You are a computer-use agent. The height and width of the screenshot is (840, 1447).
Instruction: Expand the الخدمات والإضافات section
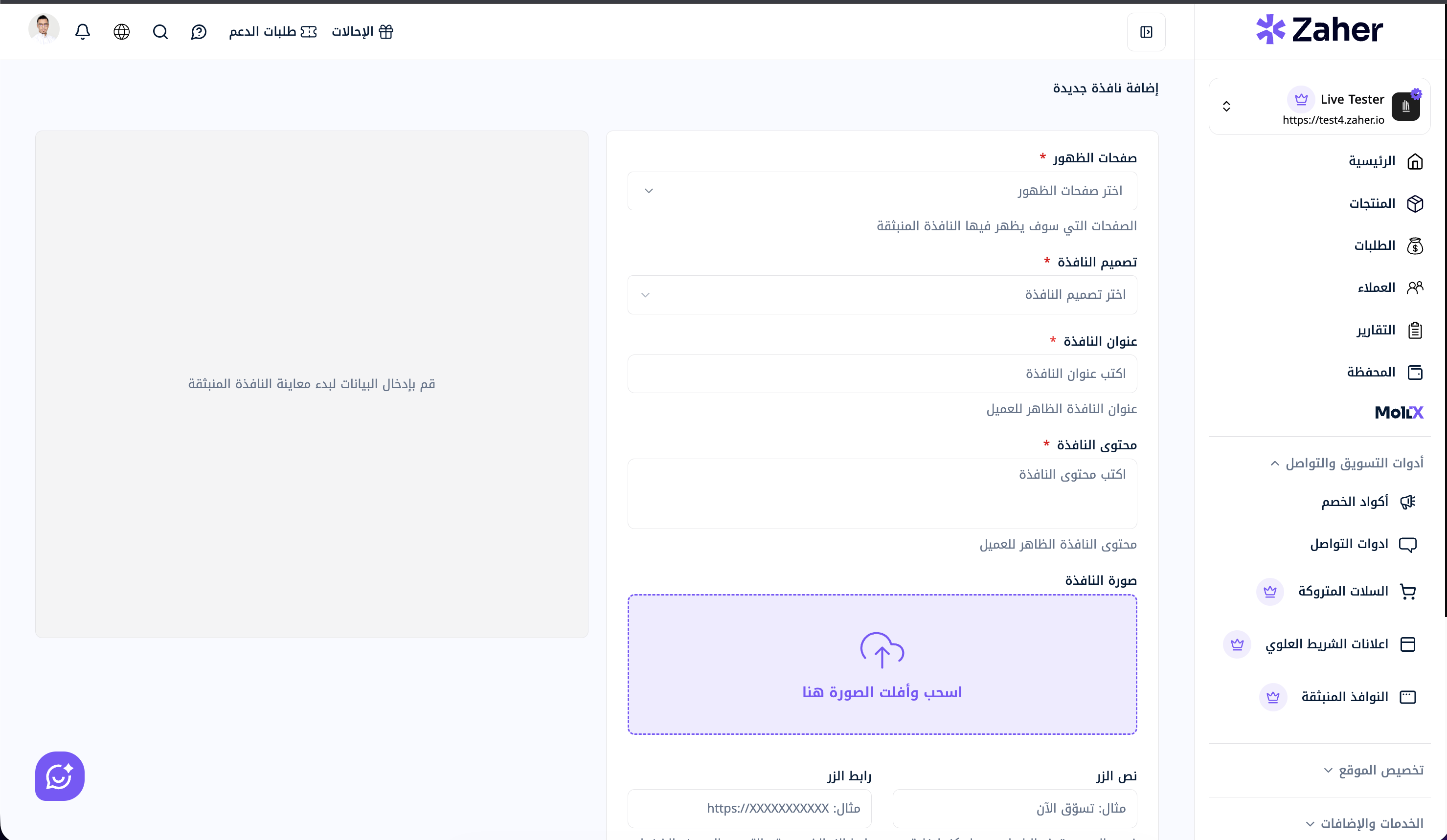coord(1364,823)
